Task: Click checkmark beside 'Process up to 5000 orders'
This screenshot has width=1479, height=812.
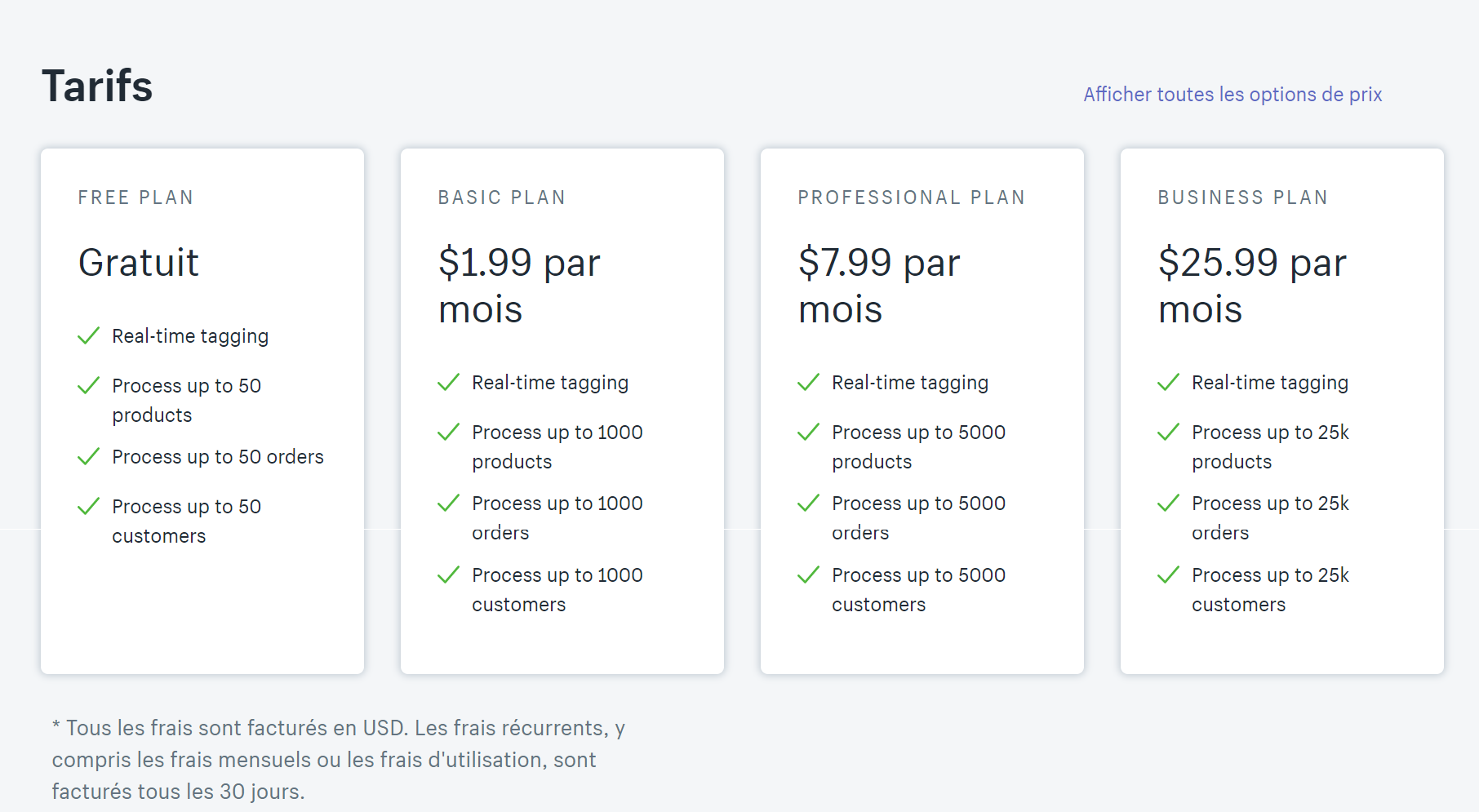Action: [808, 504]
